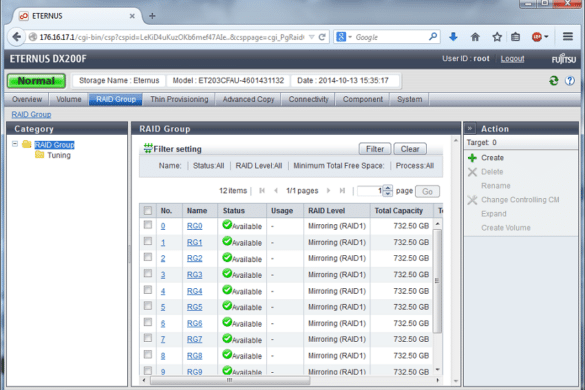Click the green ETERNUS refresh icon
Viewport: 585px width, 390px height.
tap(554, 80)
